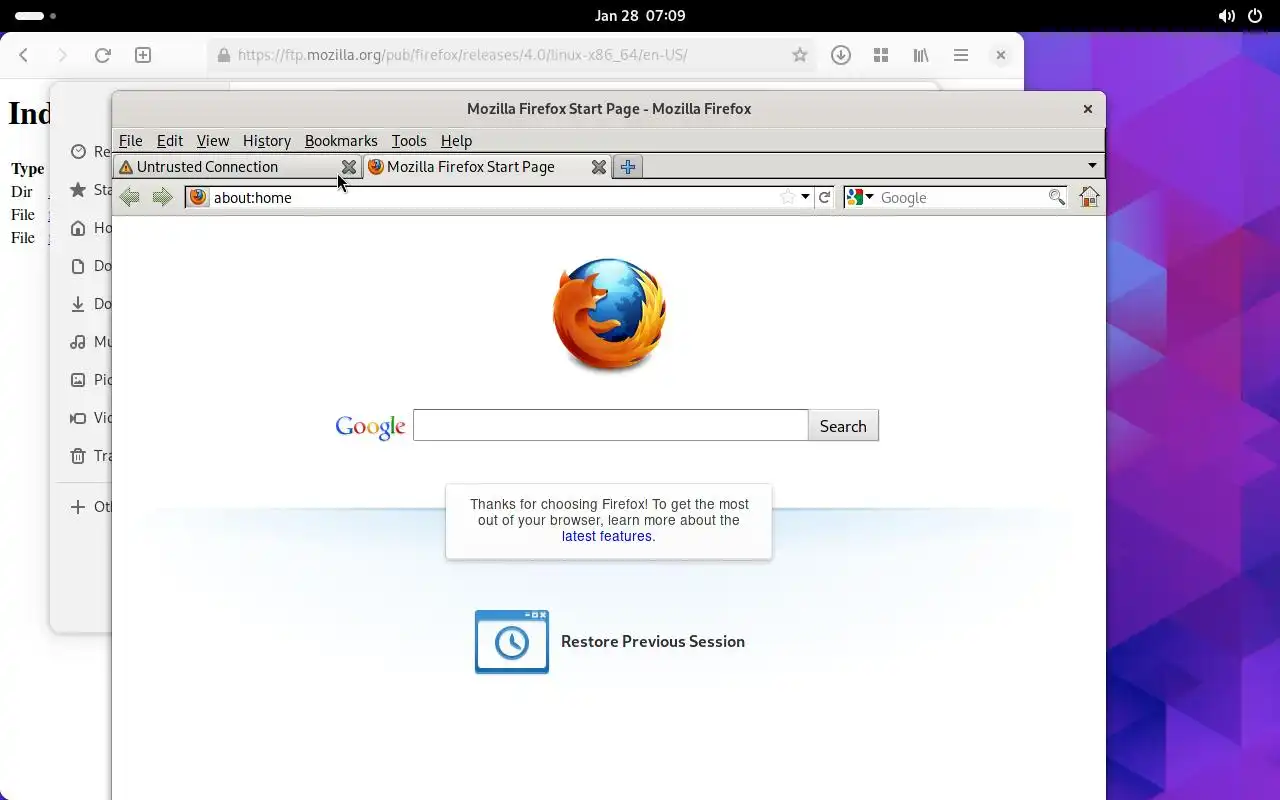Go forward in the background browser window
Image resolution: width=1280 pixels, height=800 pixels.
[x=62, y=55]
